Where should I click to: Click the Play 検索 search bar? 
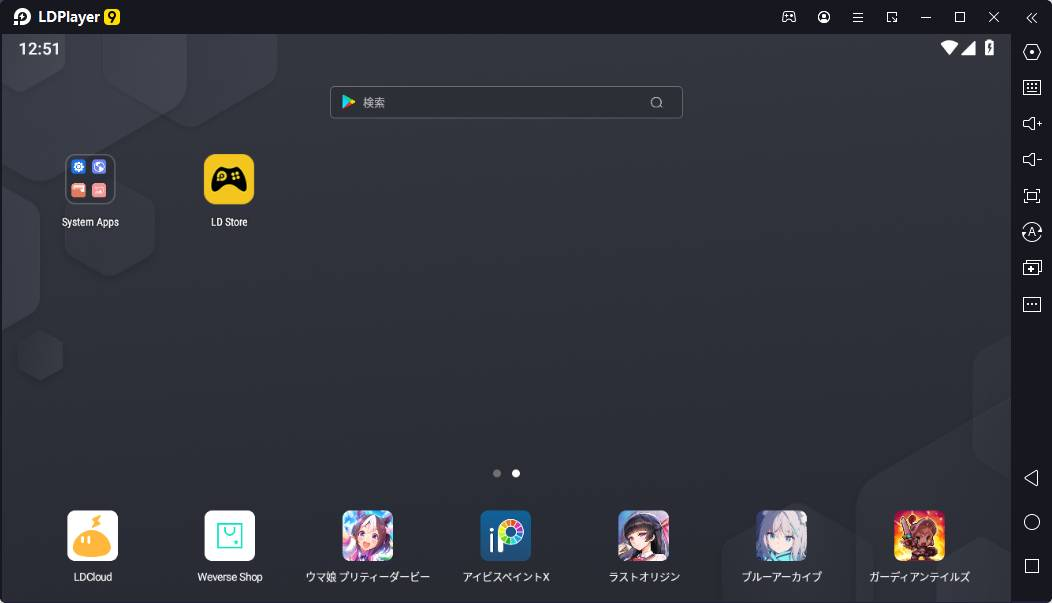pyautogui.click(x=505, y=101)
